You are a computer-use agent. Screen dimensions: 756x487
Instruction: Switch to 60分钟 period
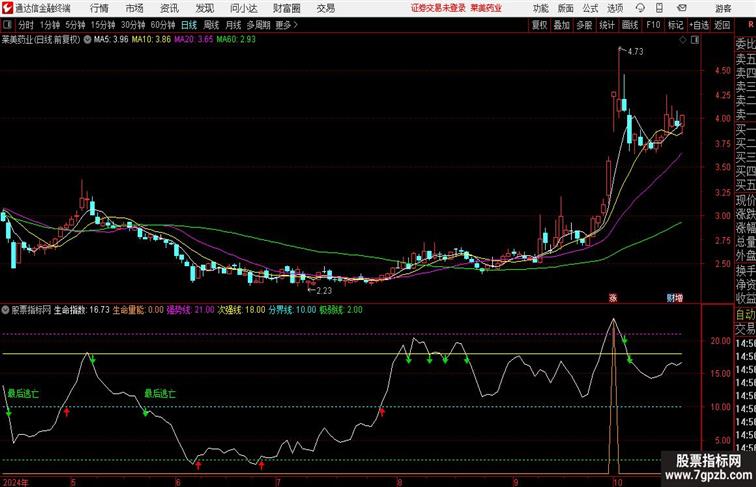tap(163, 25)
